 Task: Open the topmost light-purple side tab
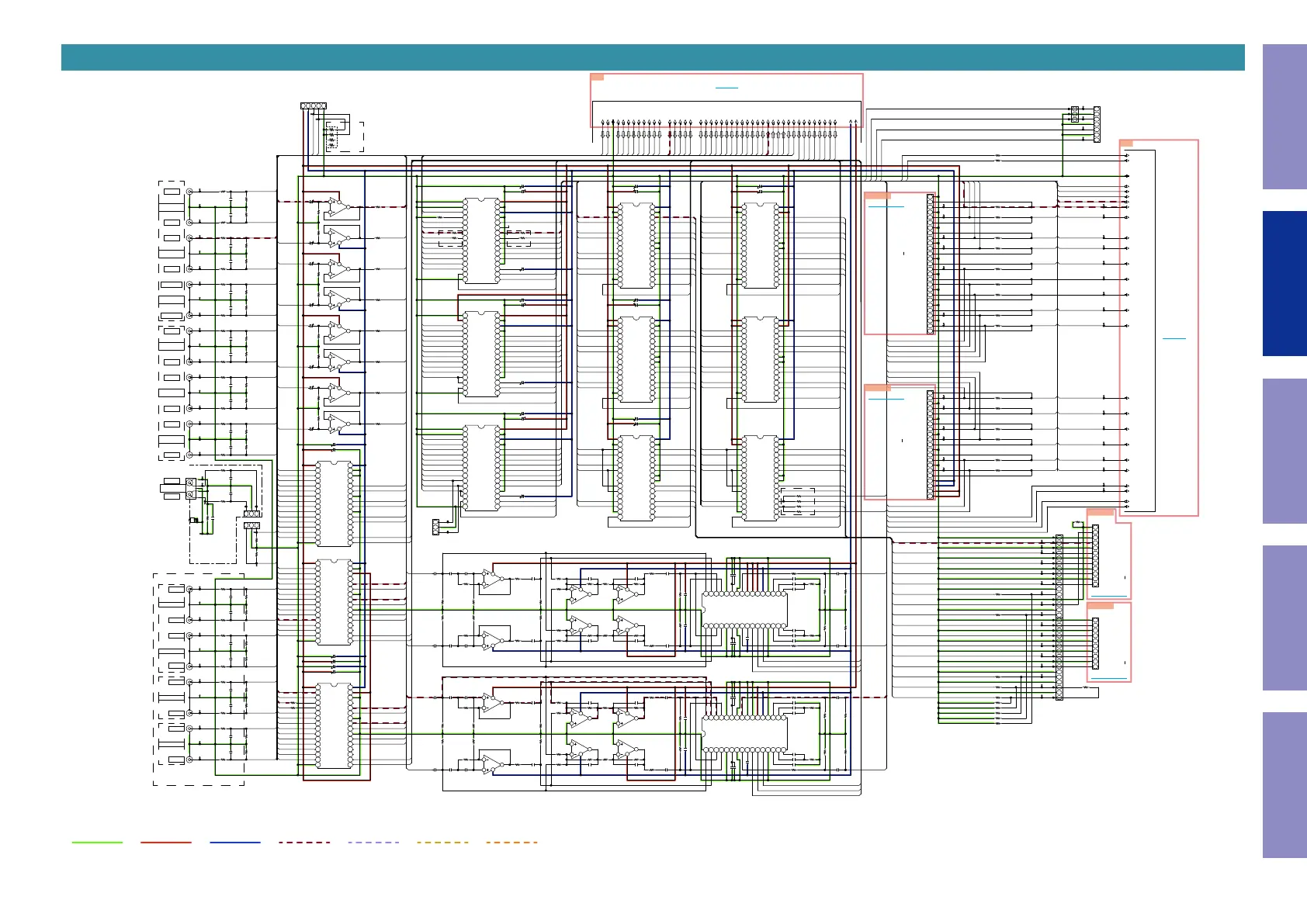click(1284, 116)
